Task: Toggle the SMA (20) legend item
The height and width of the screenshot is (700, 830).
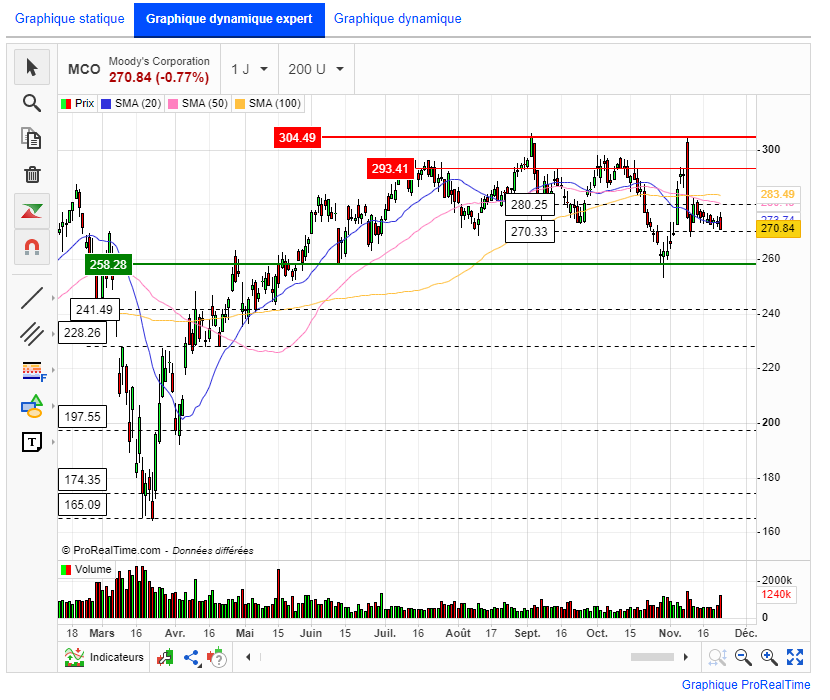Action: pos(131,103)
